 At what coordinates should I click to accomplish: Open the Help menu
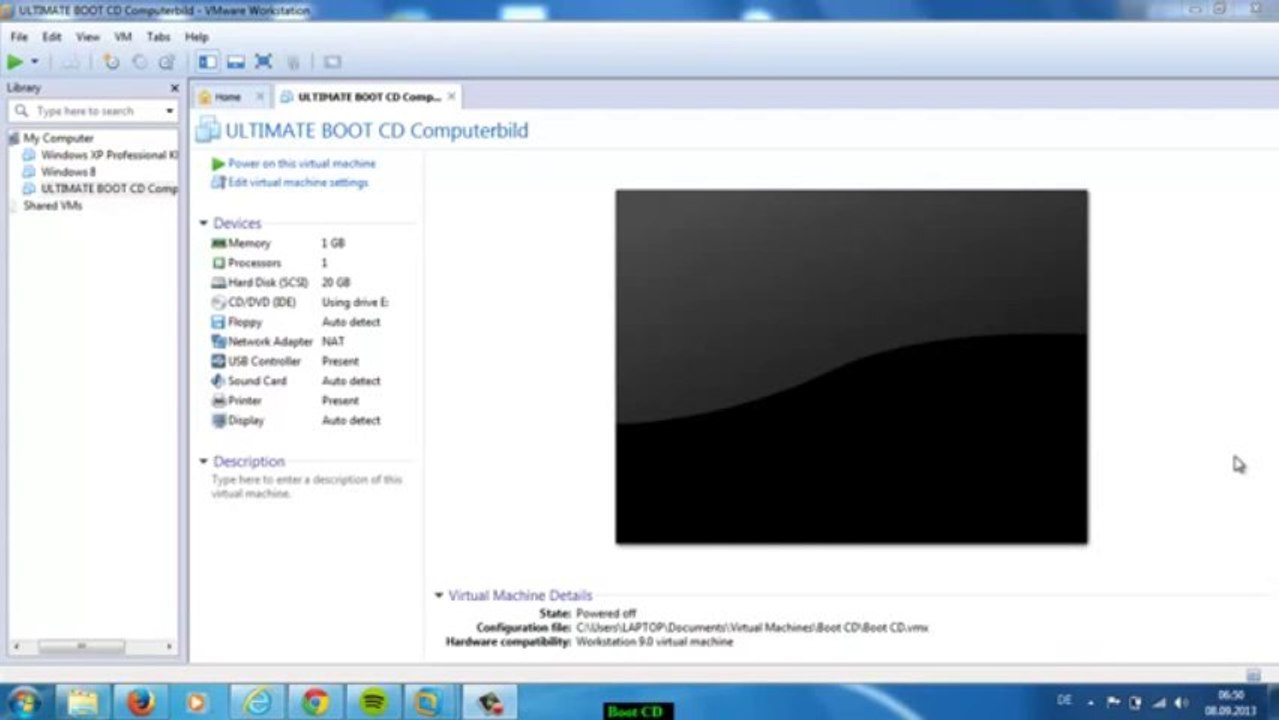pos(196,37)
